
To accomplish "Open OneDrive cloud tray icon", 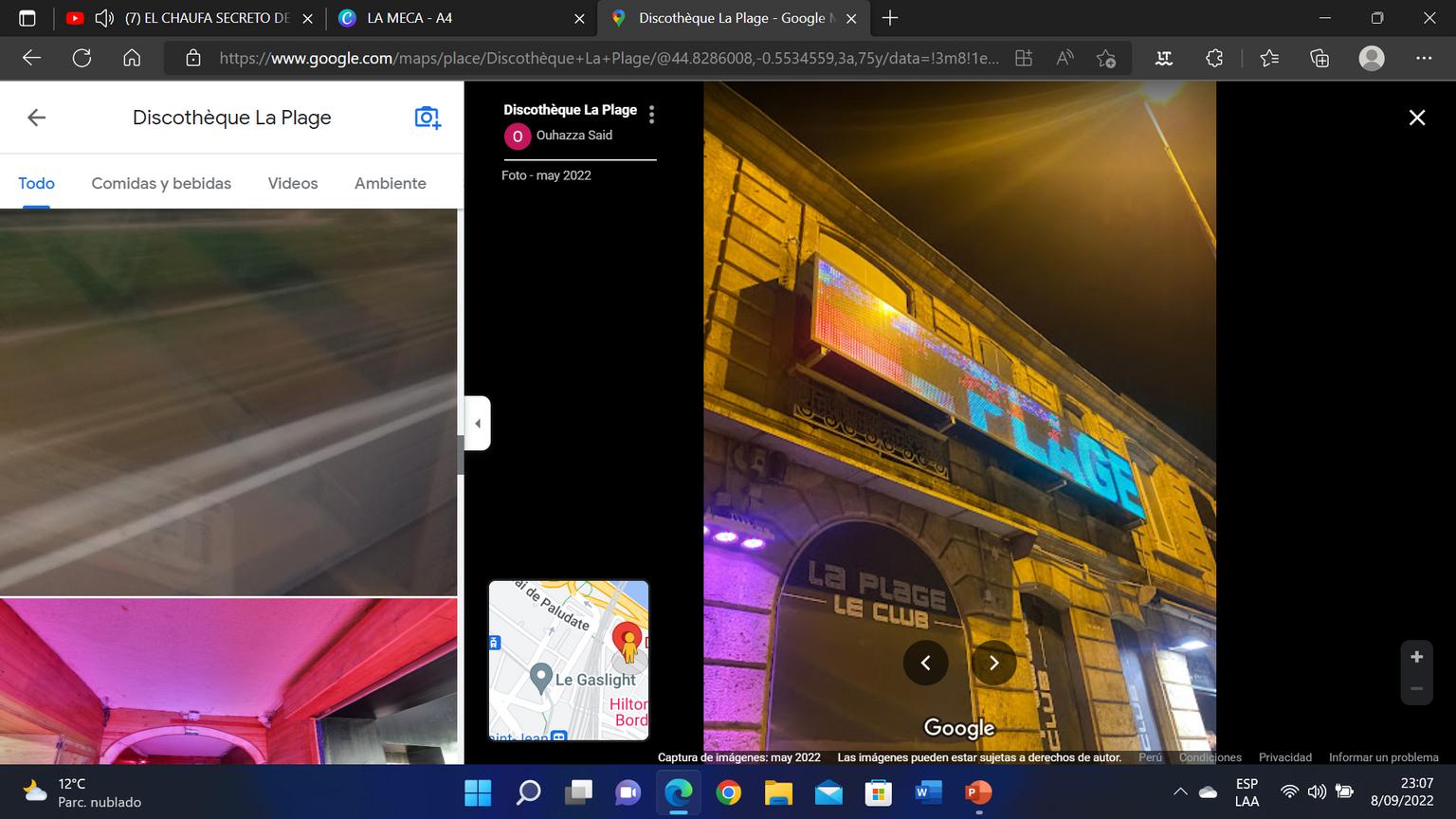I will [1208, 792].
